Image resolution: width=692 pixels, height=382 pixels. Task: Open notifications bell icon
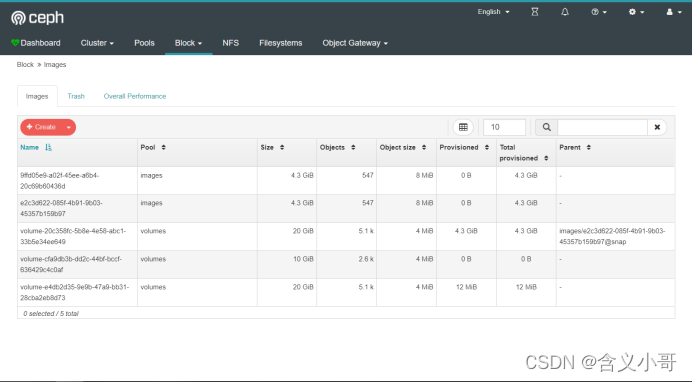[564, 12]
